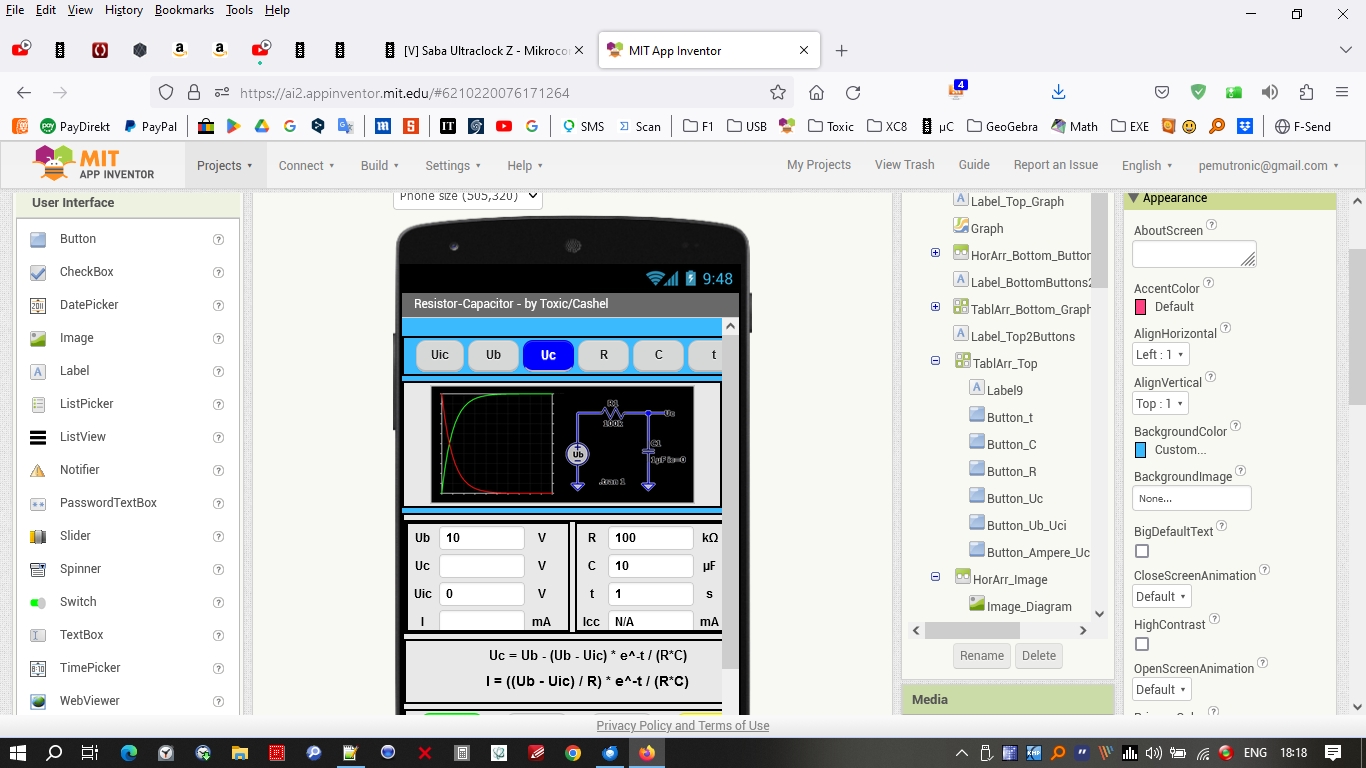The height and width of the screenshot is (768, 1366).
Task: Show AboutScreen property help icon
Action: (x=1211, y=226)
